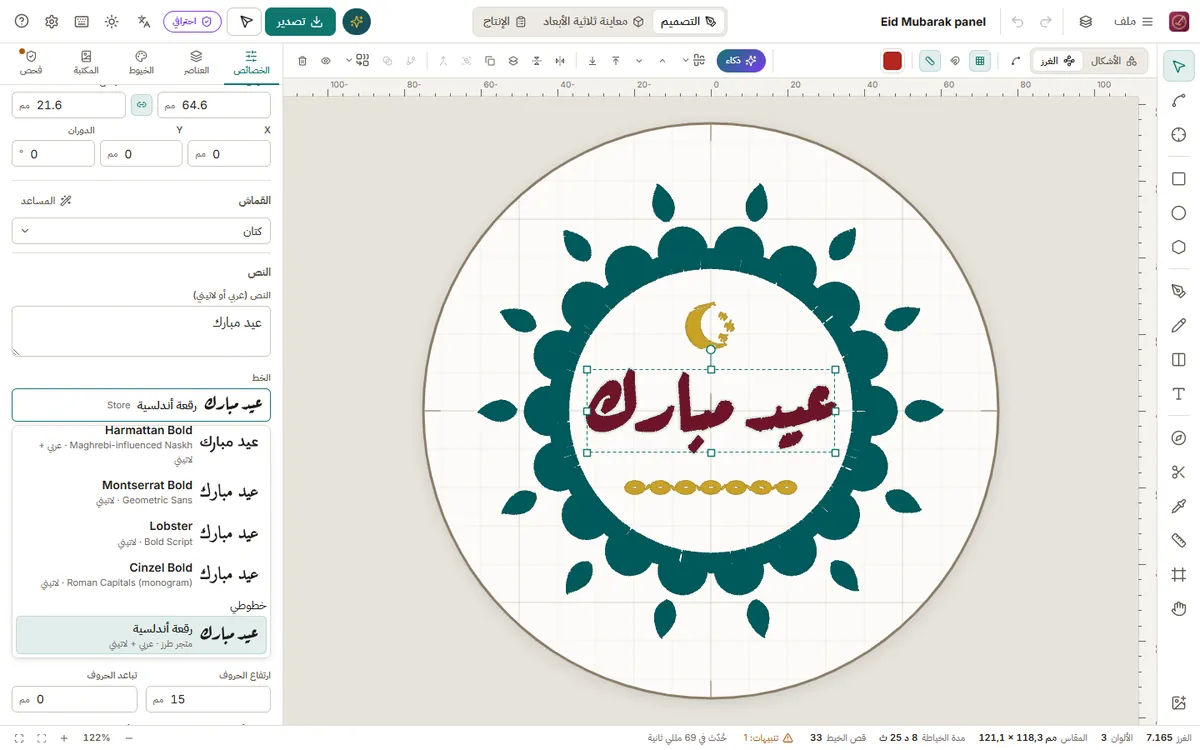Select the rectangle shape tool
1200x750 pixels.
(x=1179, y=179)
